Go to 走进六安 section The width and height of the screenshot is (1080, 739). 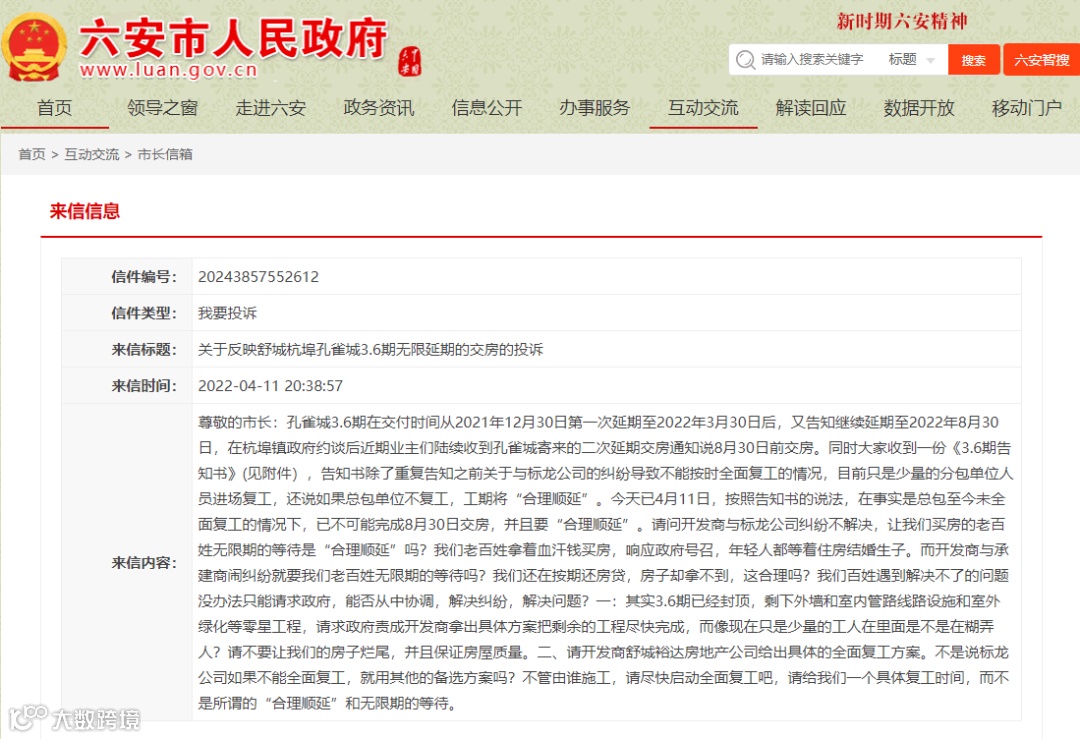pyautogui.click(x=271, y=108)
